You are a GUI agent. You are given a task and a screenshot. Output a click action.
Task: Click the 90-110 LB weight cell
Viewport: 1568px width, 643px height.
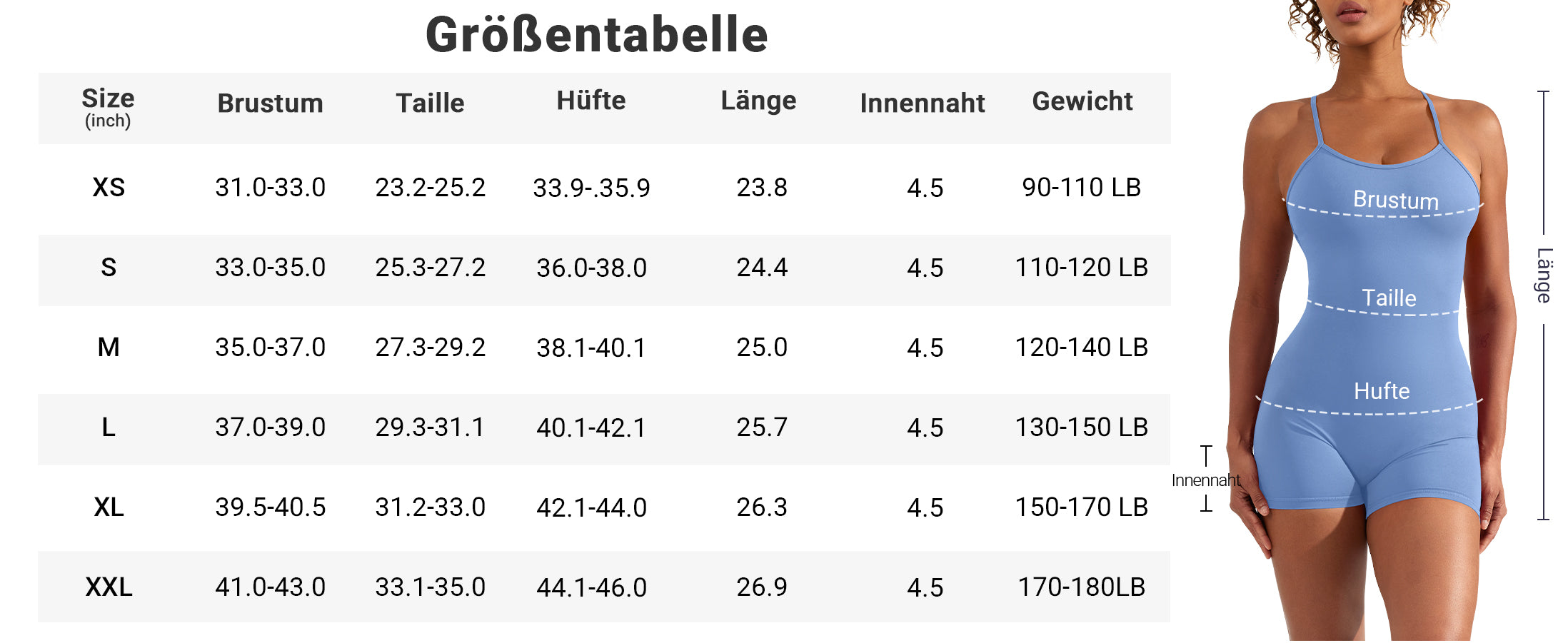(x=1081, y=188)
